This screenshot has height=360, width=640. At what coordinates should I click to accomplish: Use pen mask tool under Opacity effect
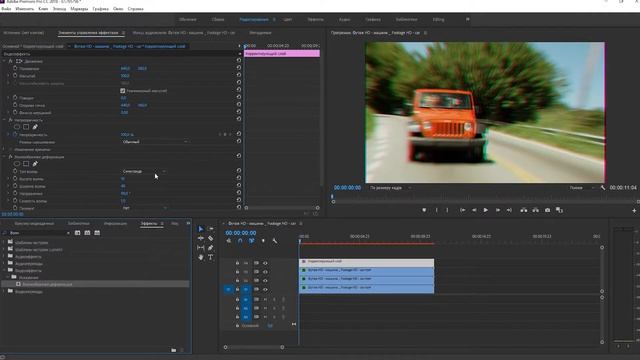[x=35, y=127]
